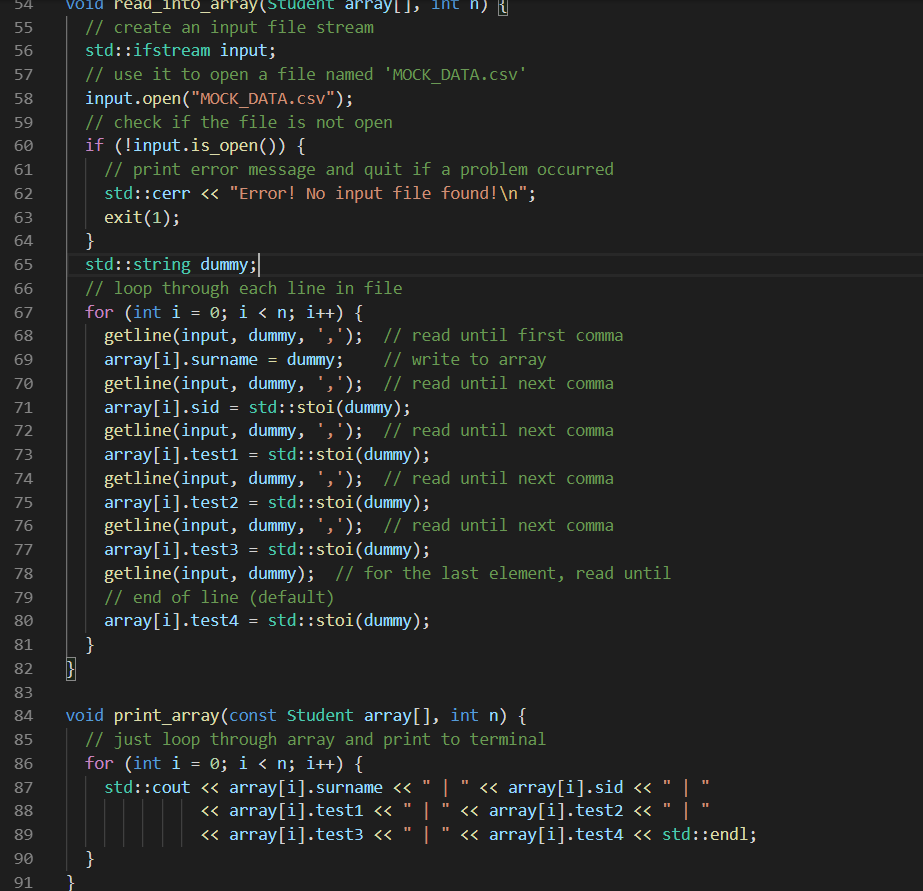
Task: Click 'getline(input, dummy);' on line 78
Action: point(209,574)
